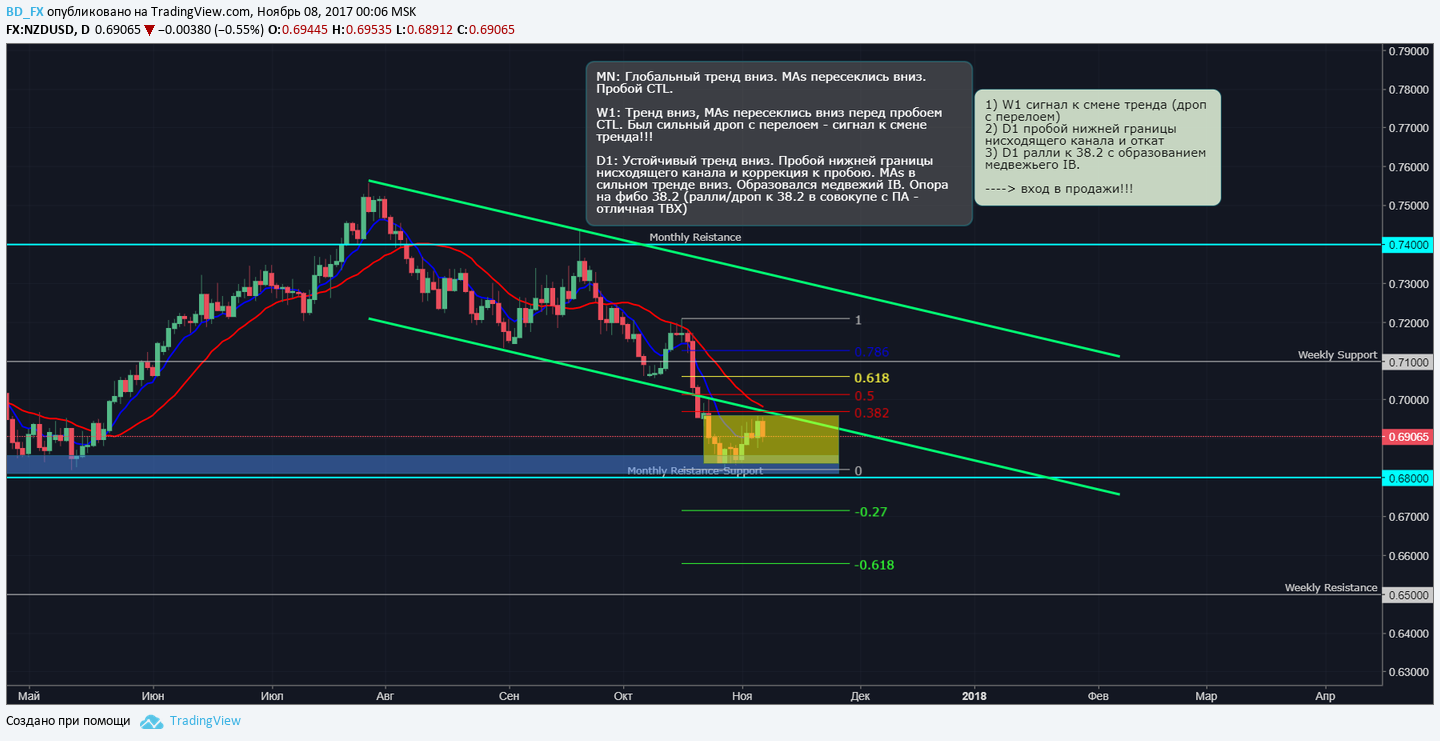Image resolution: width=1440 pixels, height=741 pixels.
Task: Click the 0.71000 price axis label
Action: point(1410,361)
